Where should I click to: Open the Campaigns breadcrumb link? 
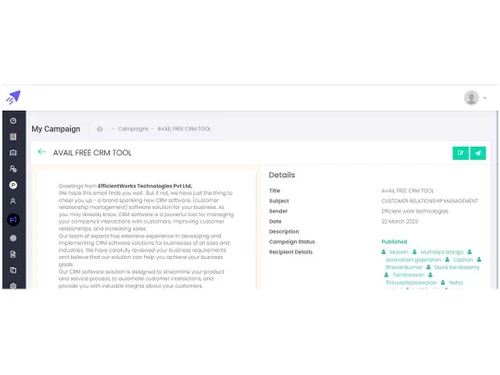(133, 129)
